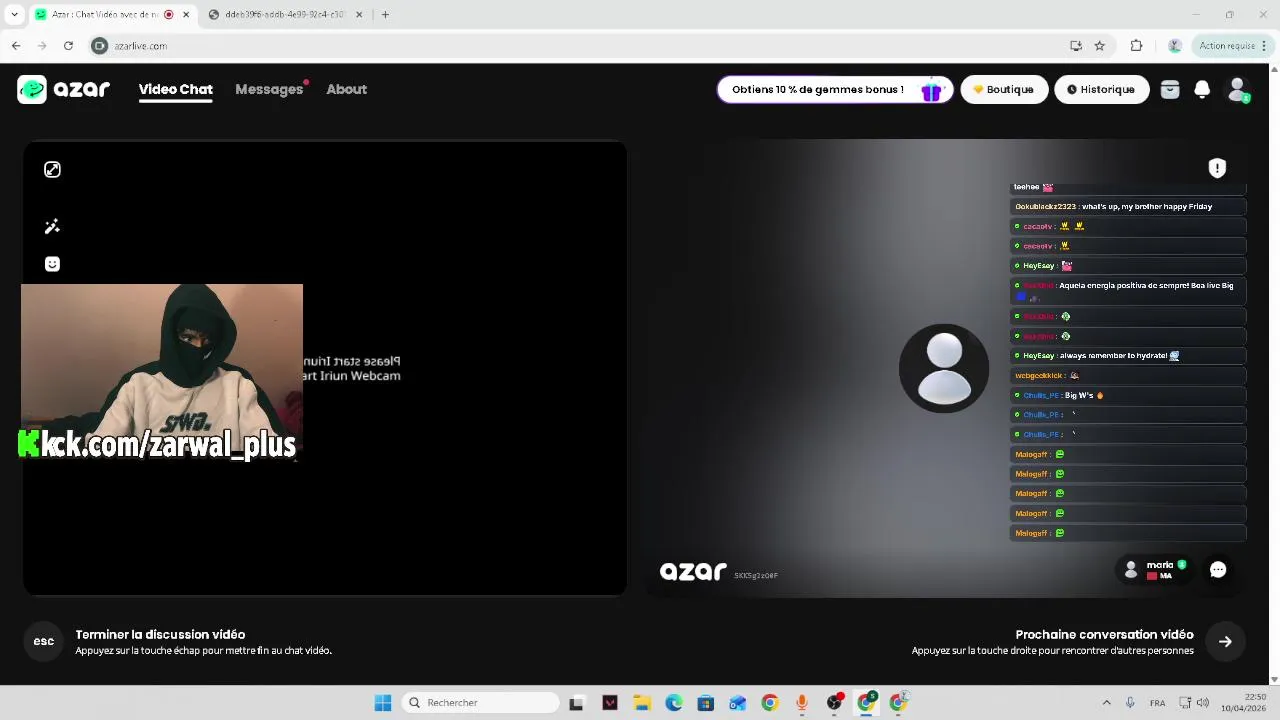Click the remote user's placeholder avatar

pyautogui.click(x=944, y=368)
